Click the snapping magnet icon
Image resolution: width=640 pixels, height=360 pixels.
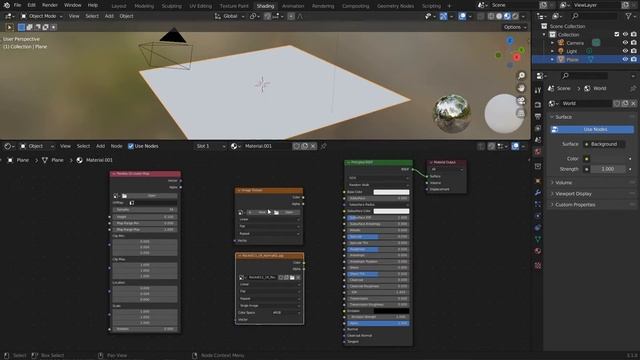click(267, 16)
